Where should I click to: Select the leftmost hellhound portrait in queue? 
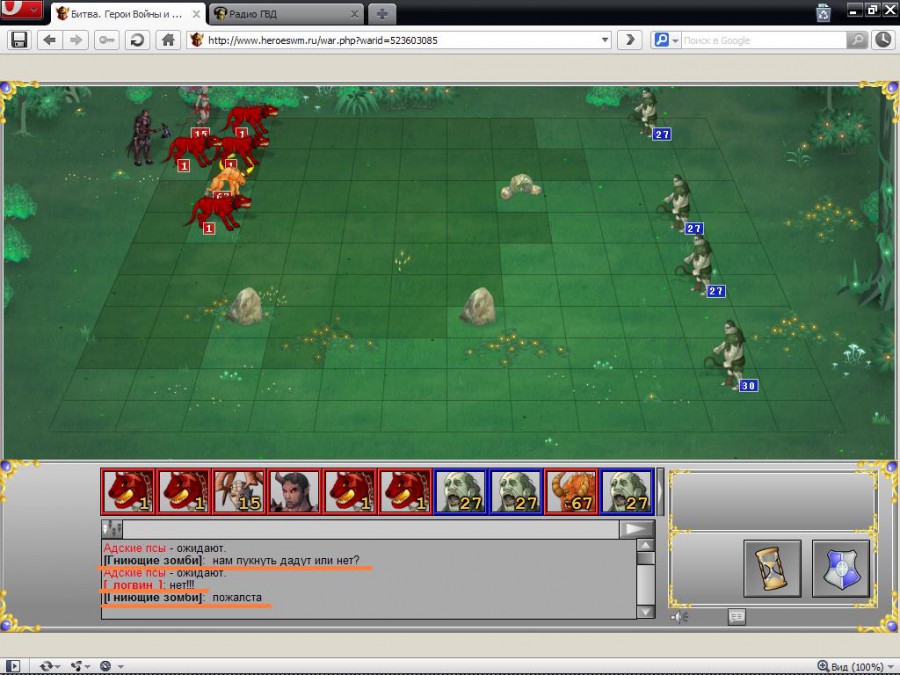(129, 491)
